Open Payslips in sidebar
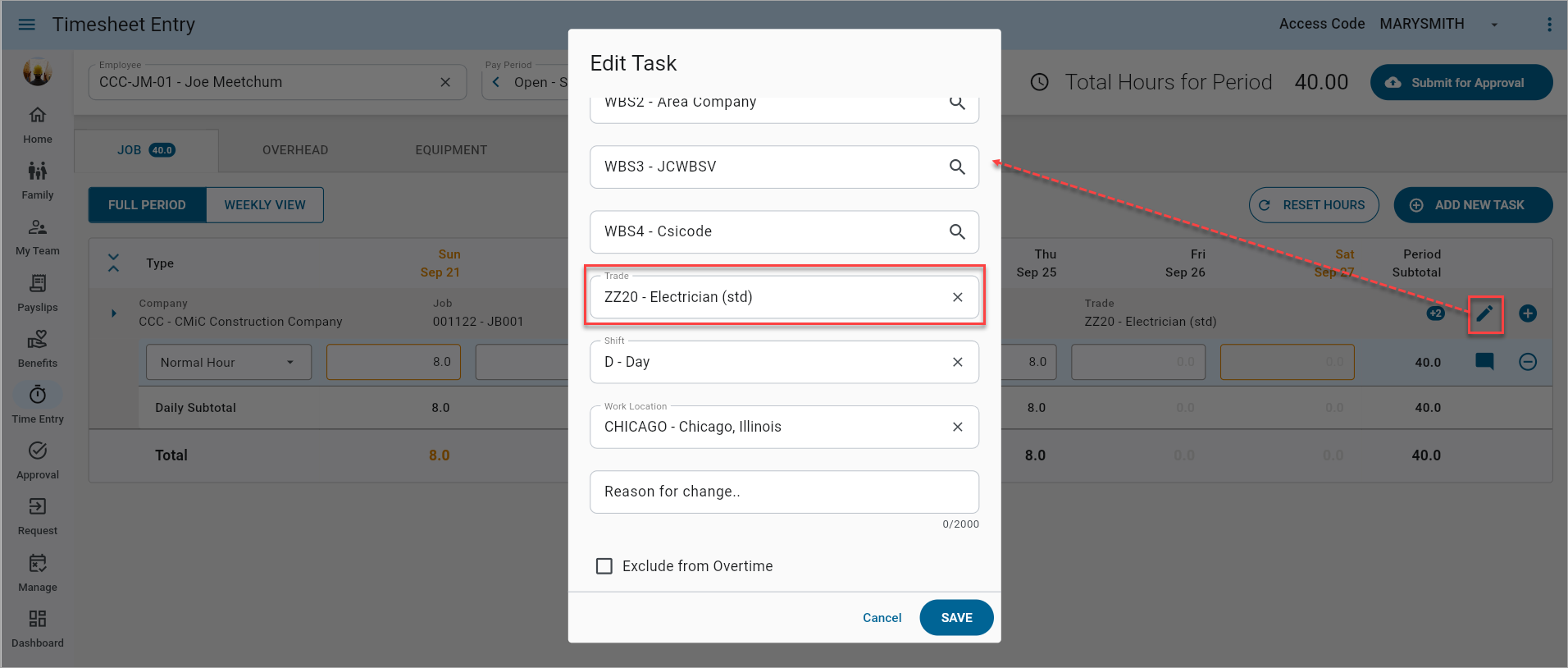 (37, 294)
